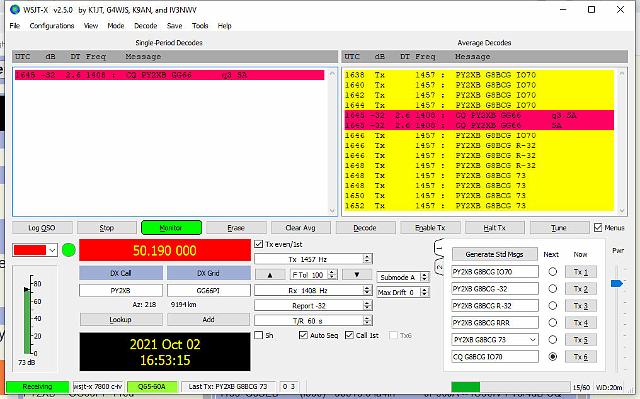The width and height of the screenshot is (640, 399).
Task: Select Next radio button for Tx 1
Action: tap(553, 271)
